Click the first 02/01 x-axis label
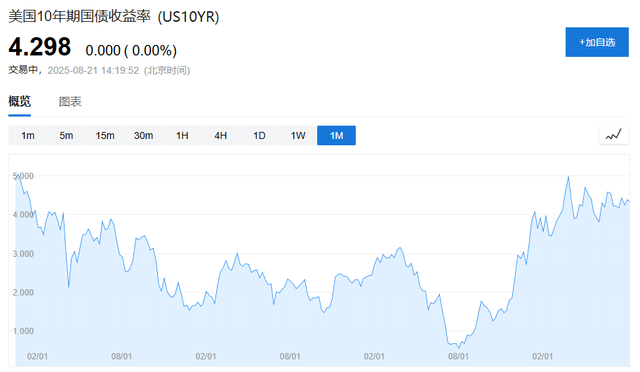Image resolution: width=640 pixels, height=372 pixels. pyautogui.click(x=37, y=356)
